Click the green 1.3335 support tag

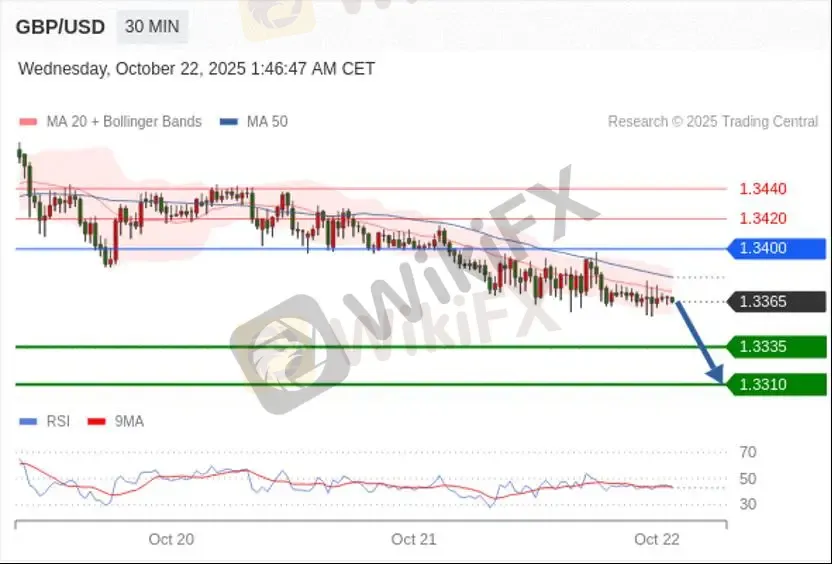[x=776, y=347]
